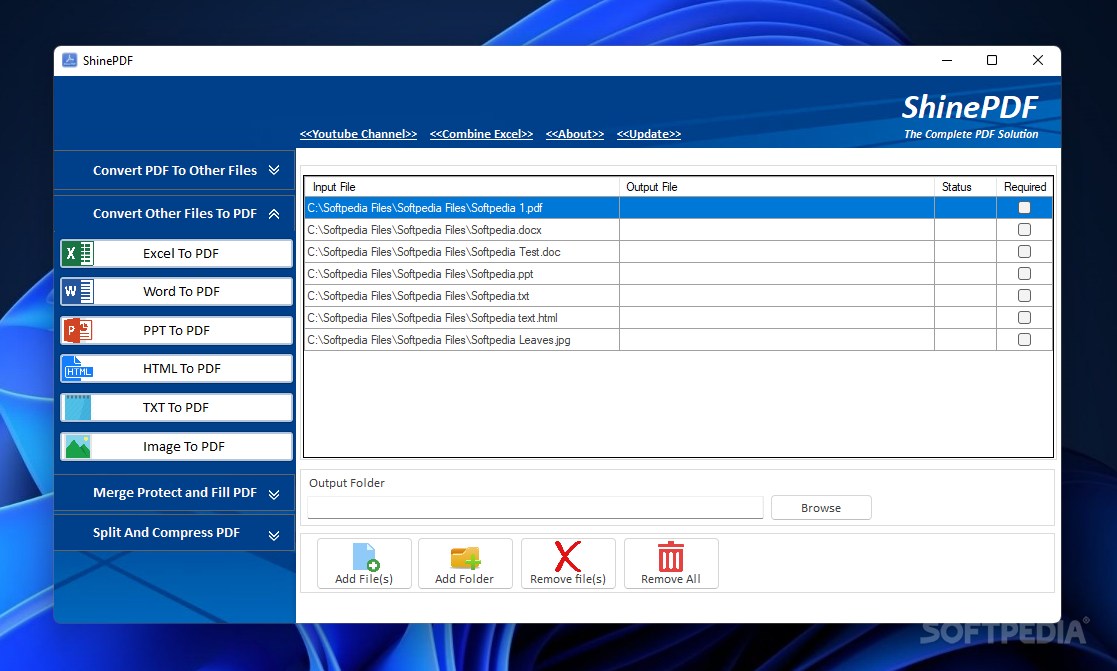
Task: Select the Softpedia.docx row
Action: [678, 230]
